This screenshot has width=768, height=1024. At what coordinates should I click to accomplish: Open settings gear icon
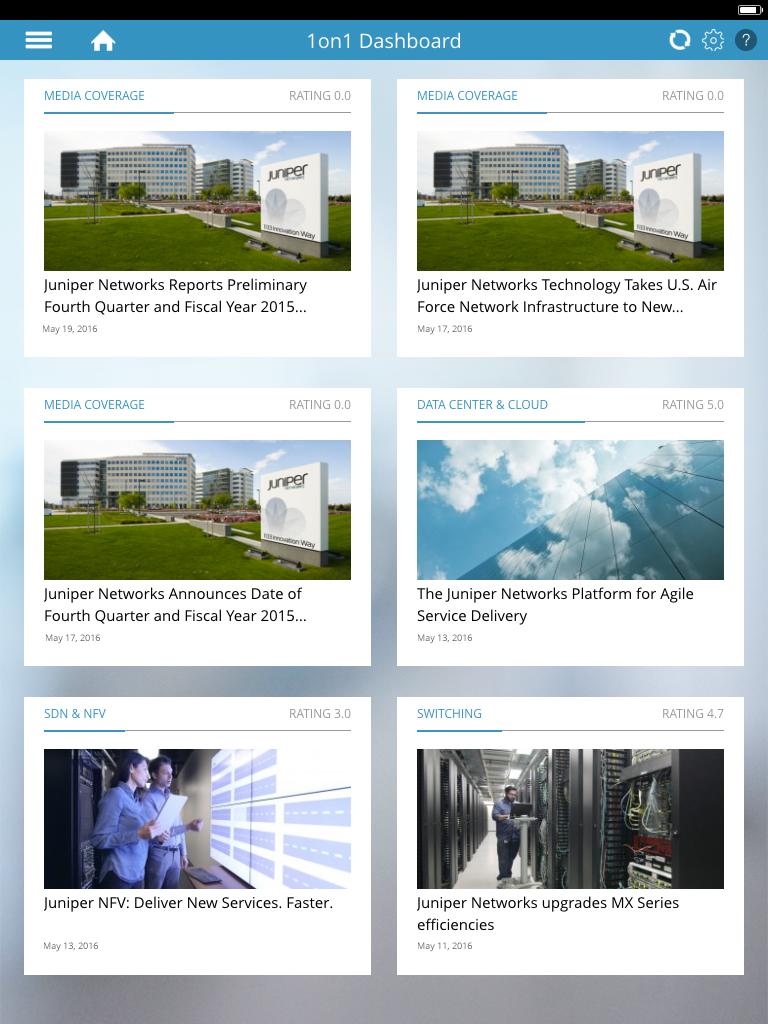[712, 40]
